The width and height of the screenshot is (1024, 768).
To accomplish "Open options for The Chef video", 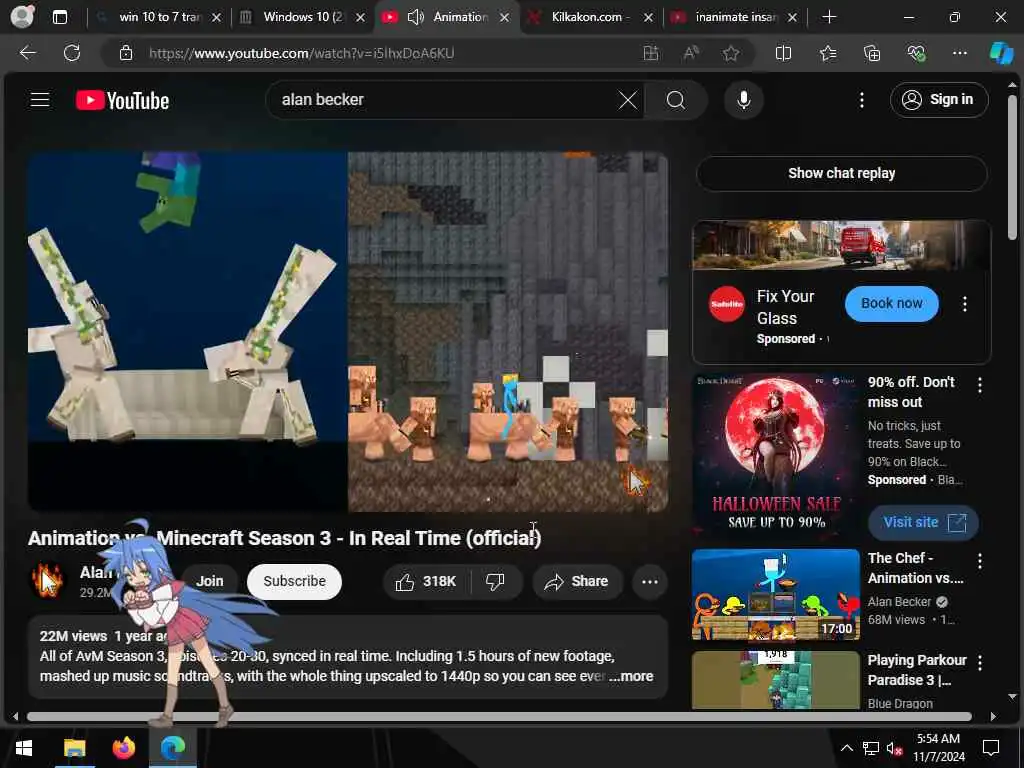I will (x=980, y=561).
